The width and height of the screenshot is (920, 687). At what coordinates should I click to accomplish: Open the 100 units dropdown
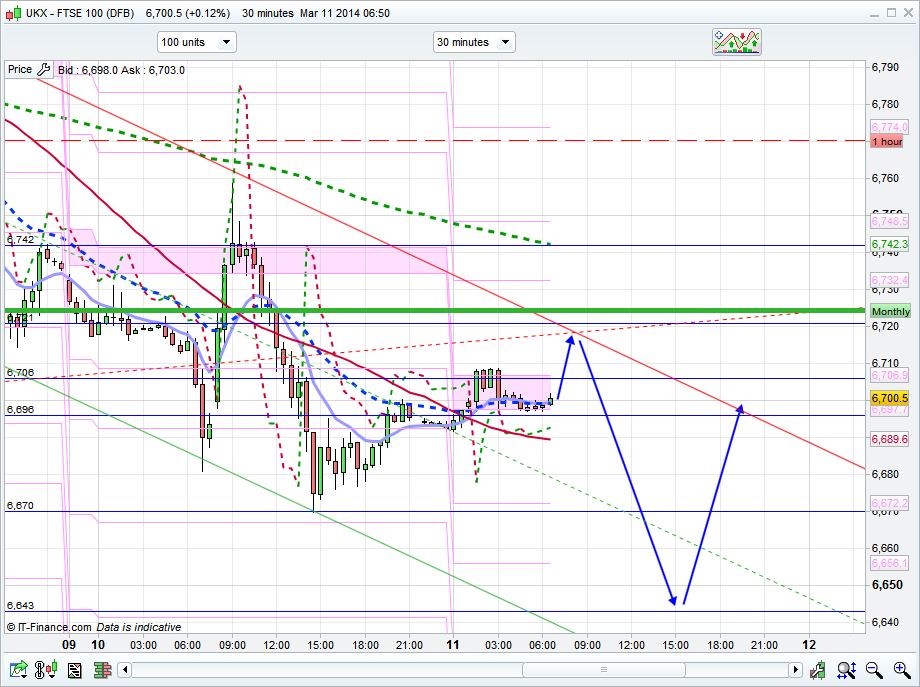(x=196, y=42)
